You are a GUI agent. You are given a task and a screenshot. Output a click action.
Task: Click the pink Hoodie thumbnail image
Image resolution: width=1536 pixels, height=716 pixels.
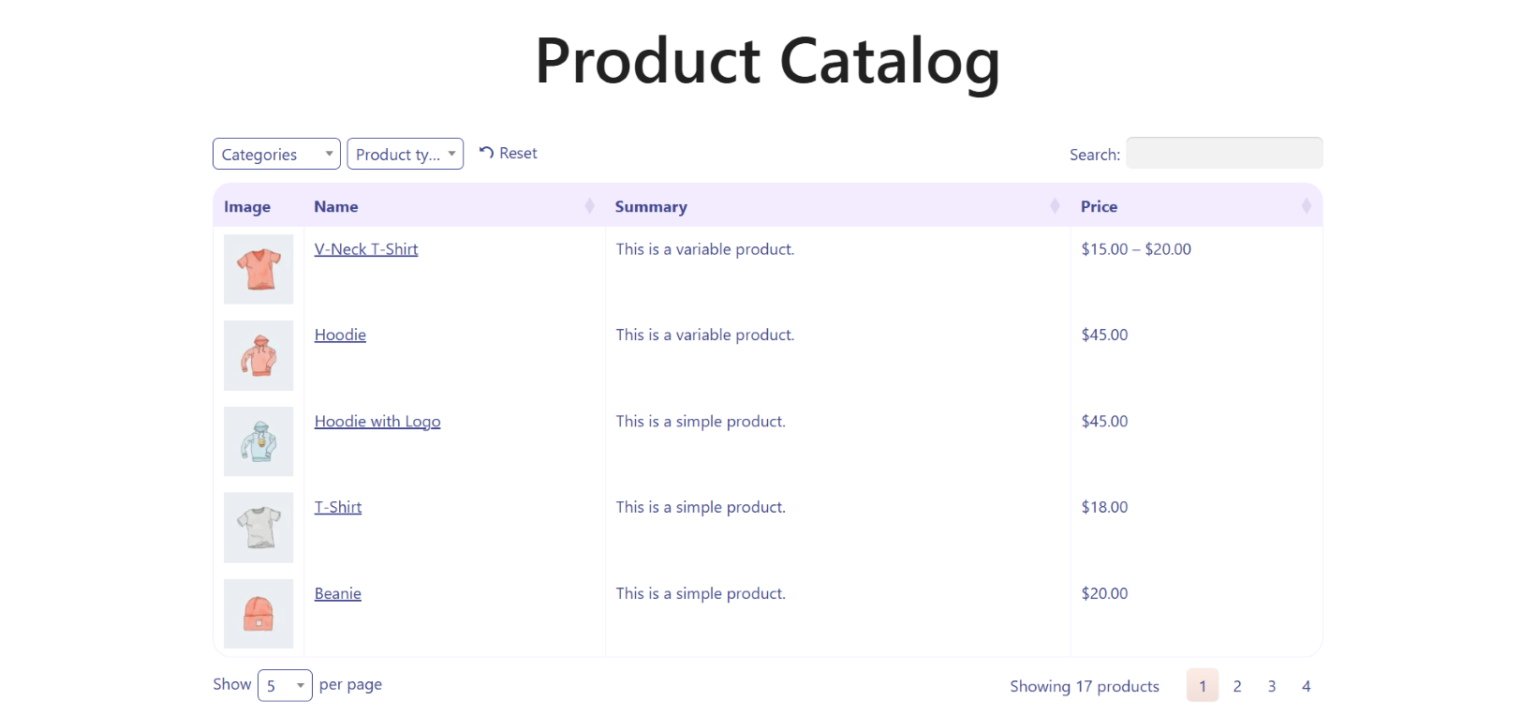coord(258,355)
